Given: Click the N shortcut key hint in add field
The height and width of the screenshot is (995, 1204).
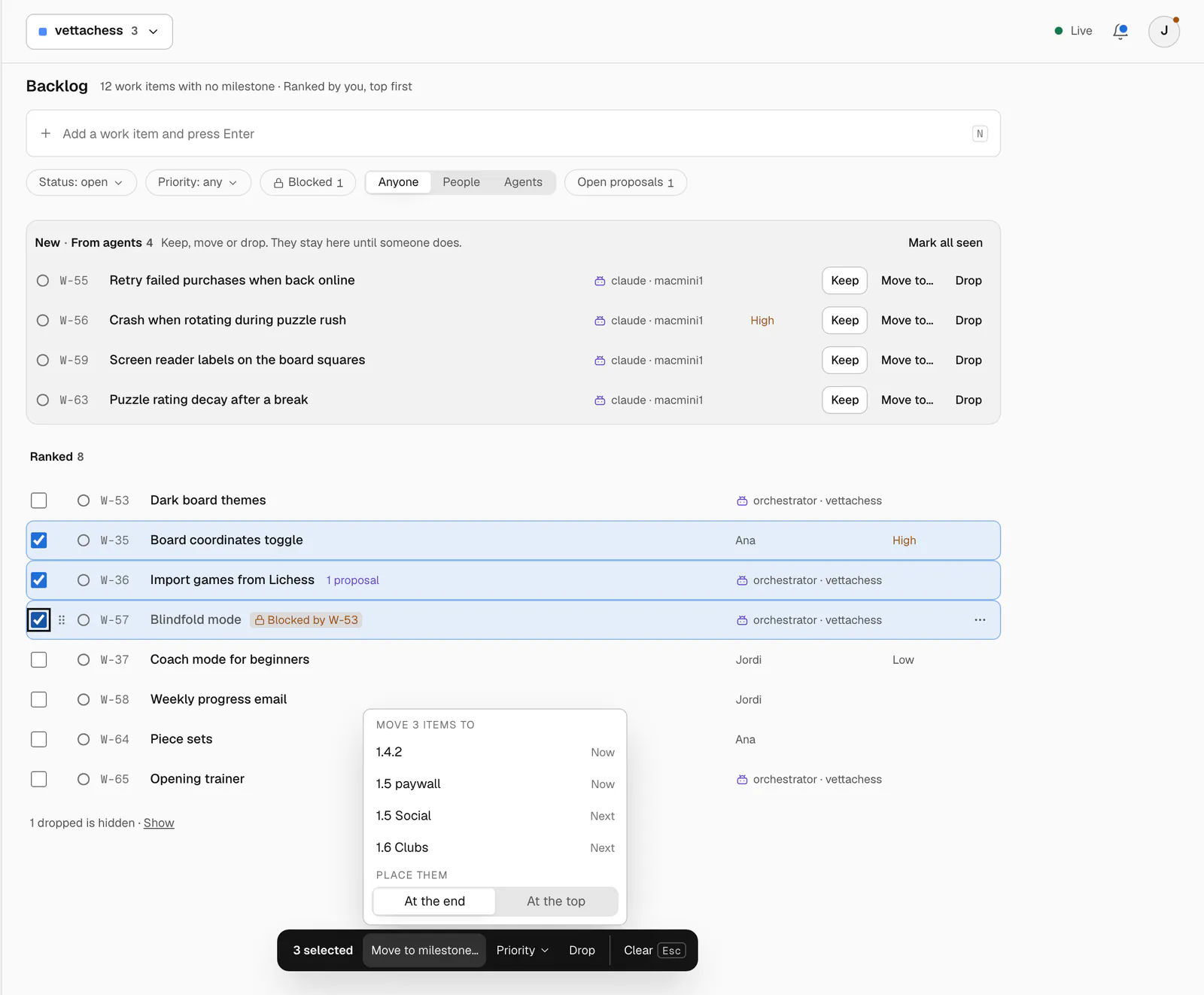Looking at the screenshot, I should coord(980,134).
